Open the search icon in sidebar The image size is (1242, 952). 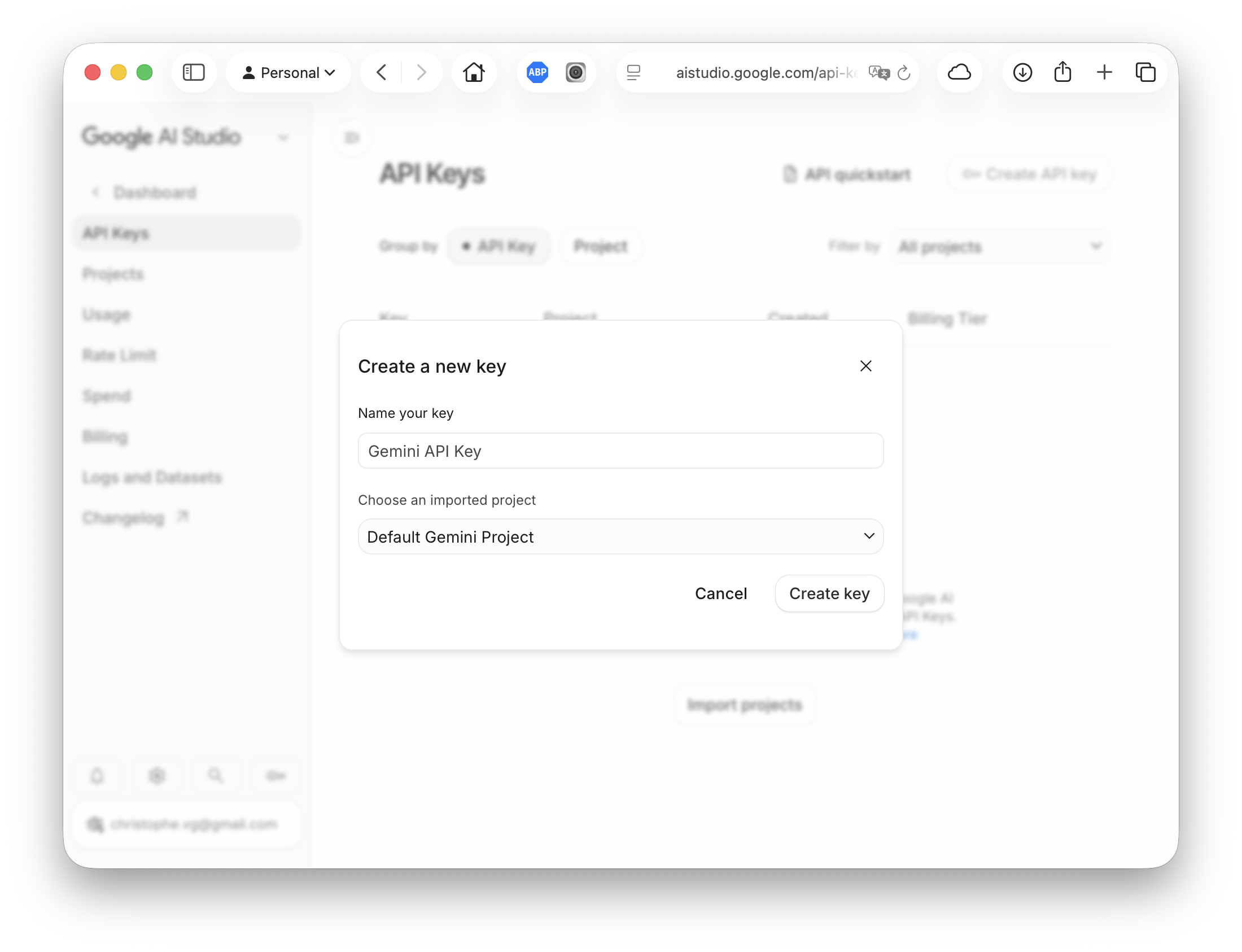tap(215, 775)
